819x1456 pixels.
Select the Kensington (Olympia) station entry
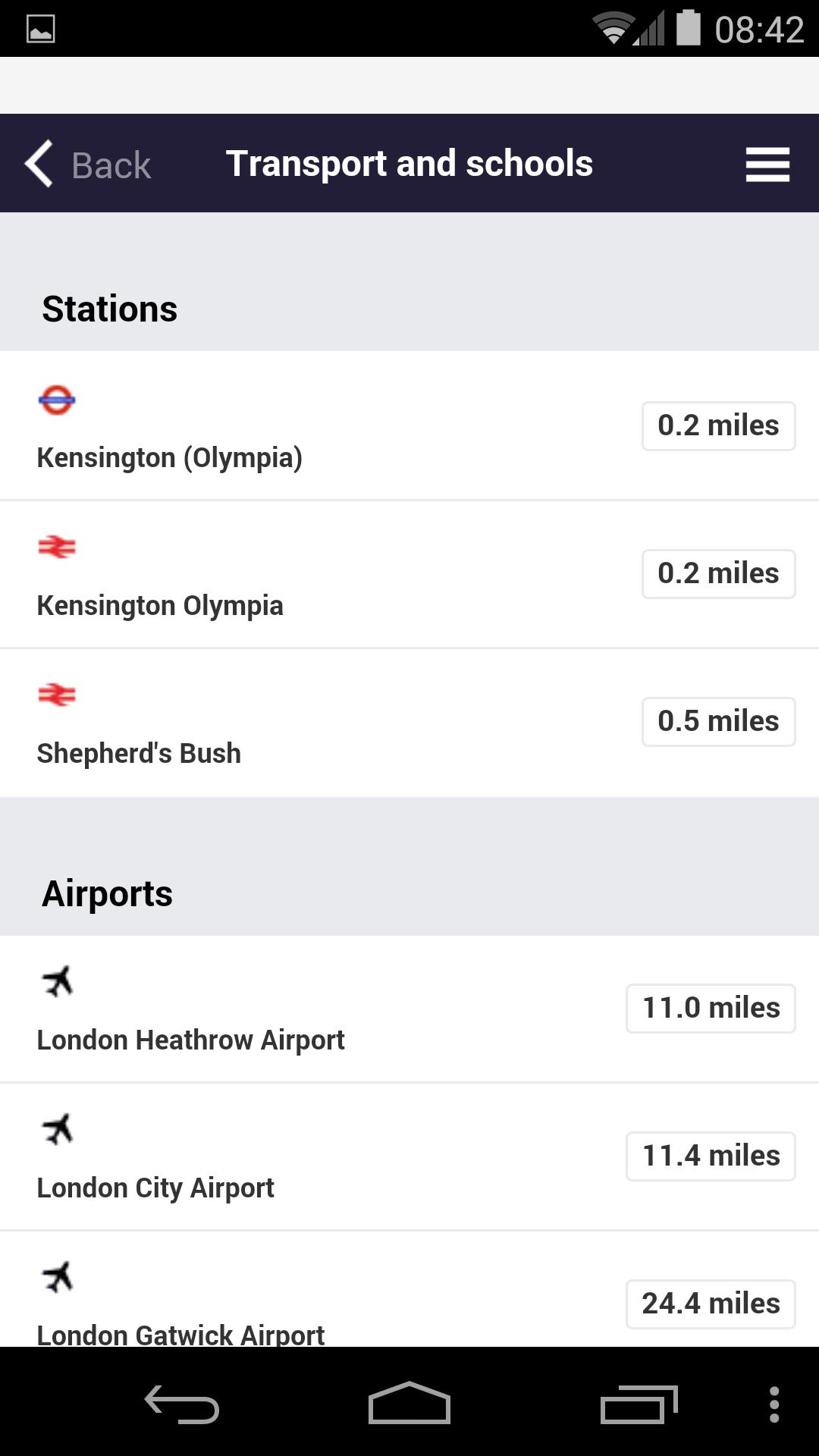point(170,458)
